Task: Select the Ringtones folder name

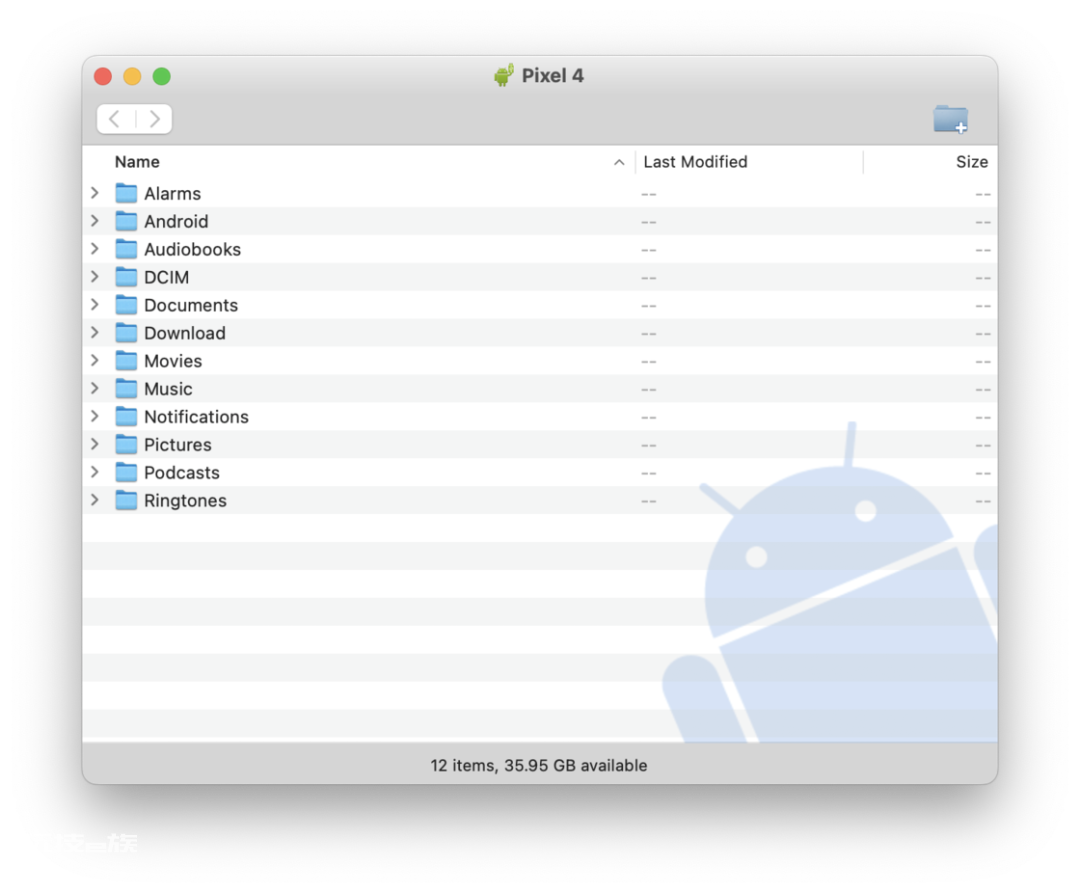Action: [185, 501]
